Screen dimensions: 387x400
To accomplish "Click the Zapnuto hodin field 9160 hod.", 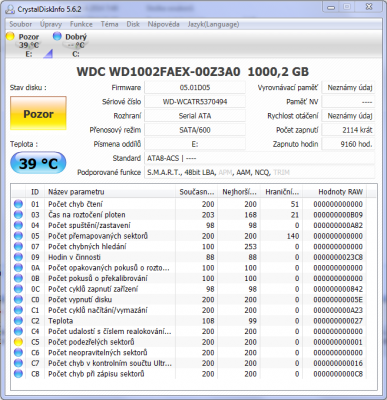I will (348, 144).
